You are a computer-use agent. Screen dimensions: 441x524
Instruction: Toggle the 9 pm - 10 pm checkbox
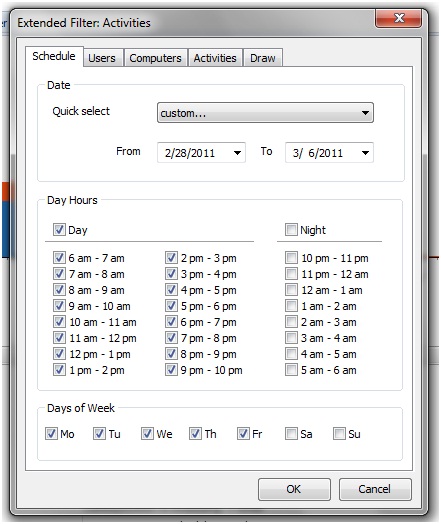coord(171,370)
